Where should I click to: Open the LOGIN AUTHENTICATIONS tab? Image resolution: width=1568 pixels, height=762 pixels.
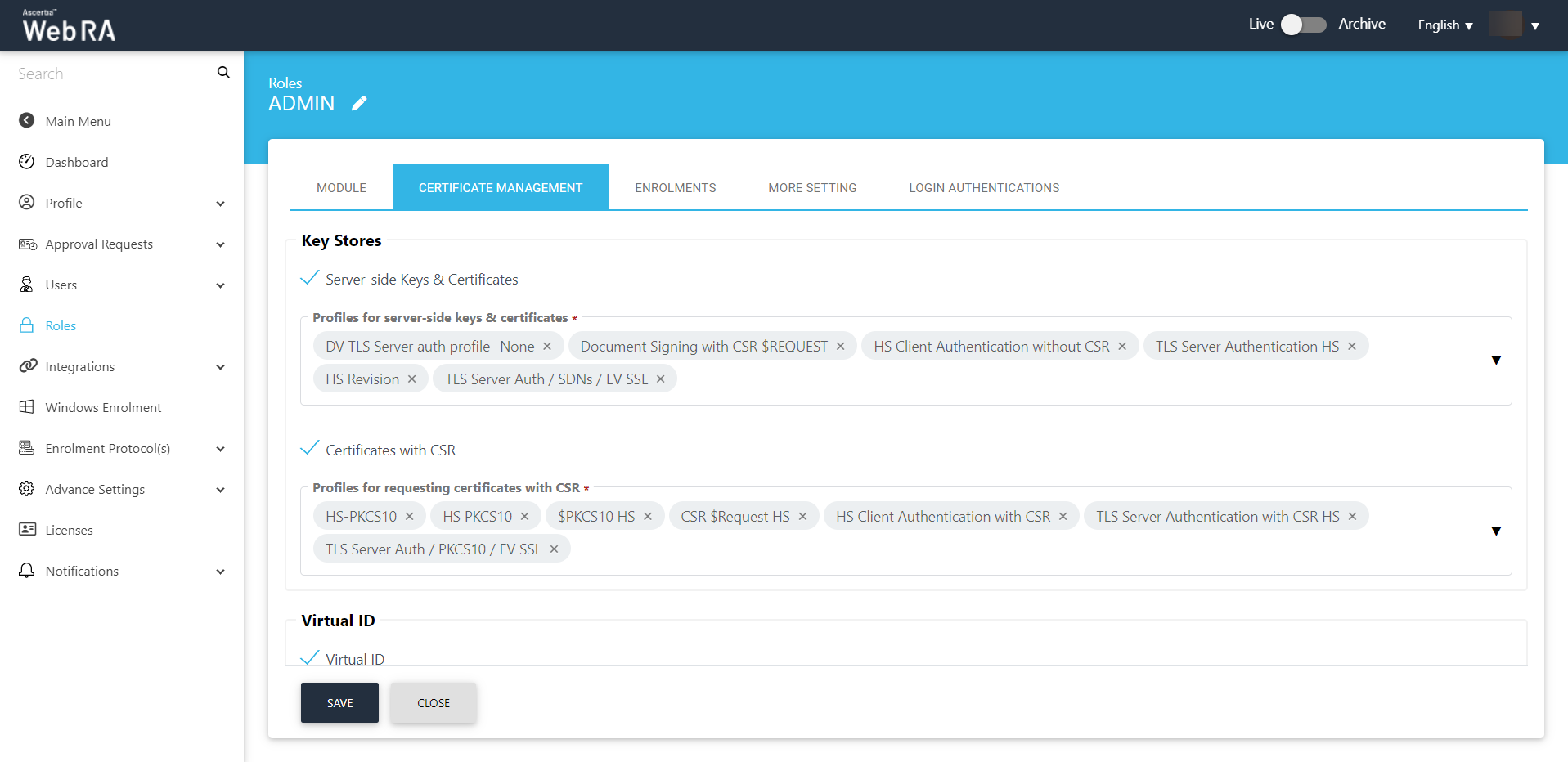click(983, 188)
